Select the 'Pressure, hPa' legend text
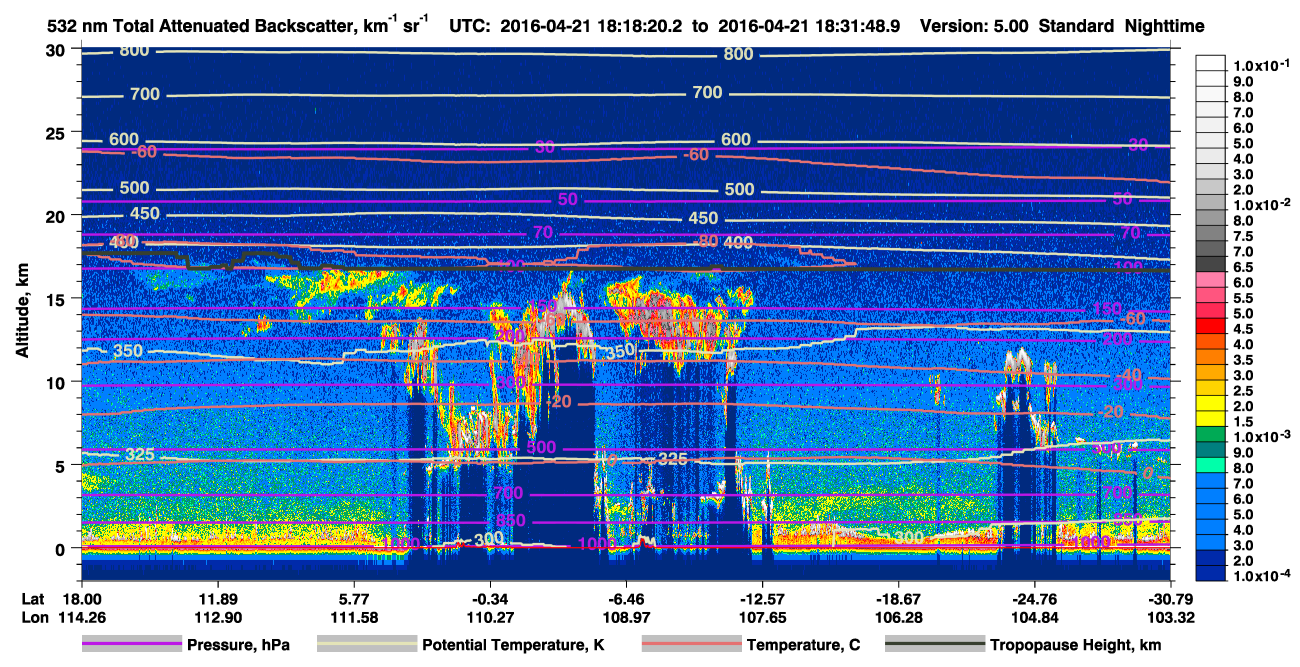Viewport: 1300px width, 667px height. [x=240, y=646]
